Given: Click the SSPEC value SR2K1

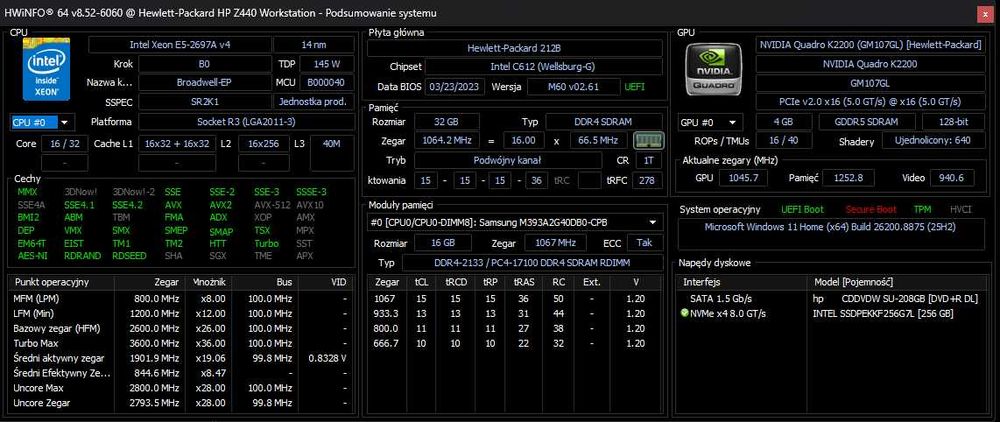Looking at the screenshot, I should 204,101.
